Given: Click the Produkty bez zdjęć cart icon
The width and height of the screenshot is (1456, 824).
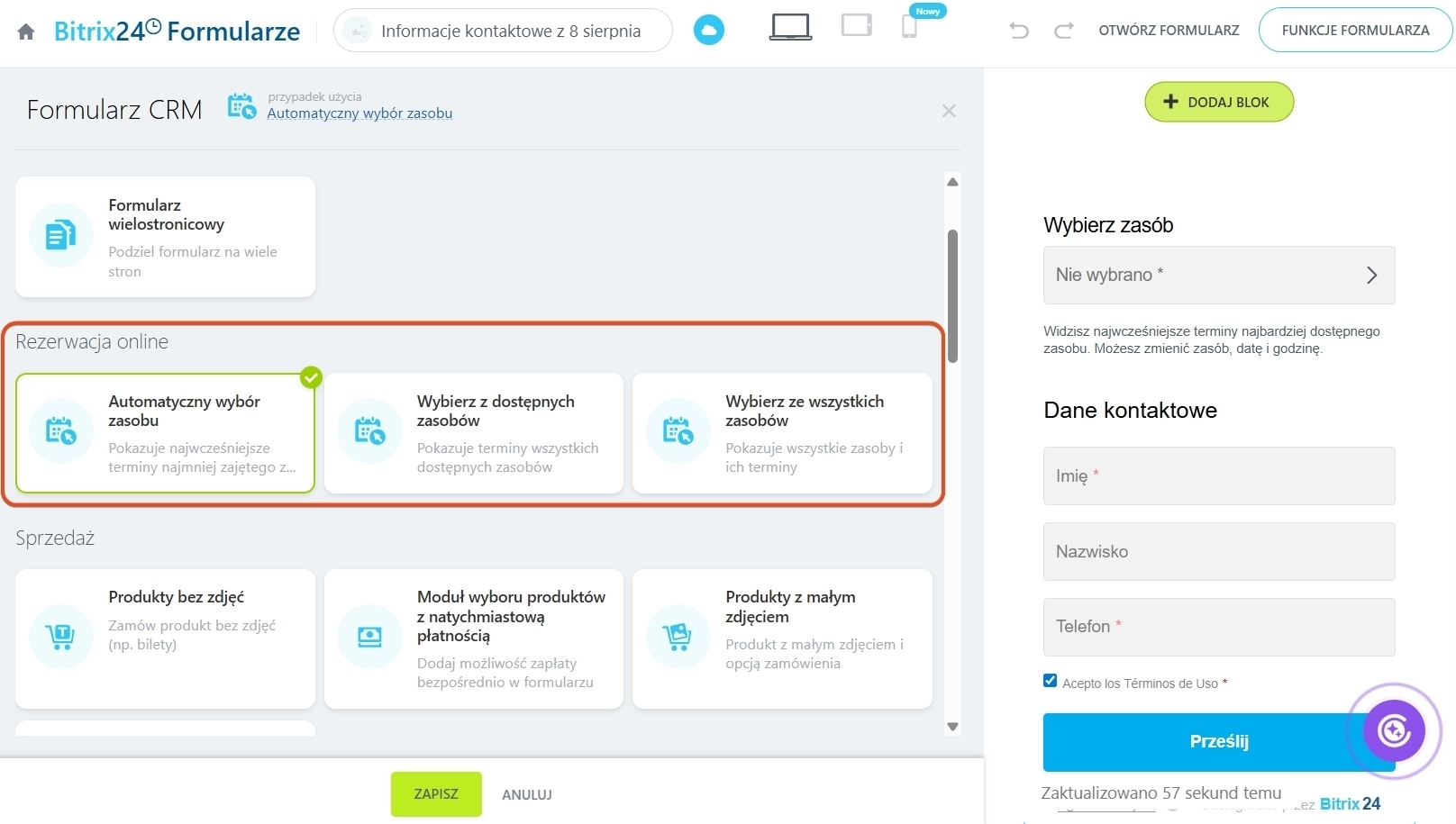Looking at the screenshot, I should click(61, 637).
